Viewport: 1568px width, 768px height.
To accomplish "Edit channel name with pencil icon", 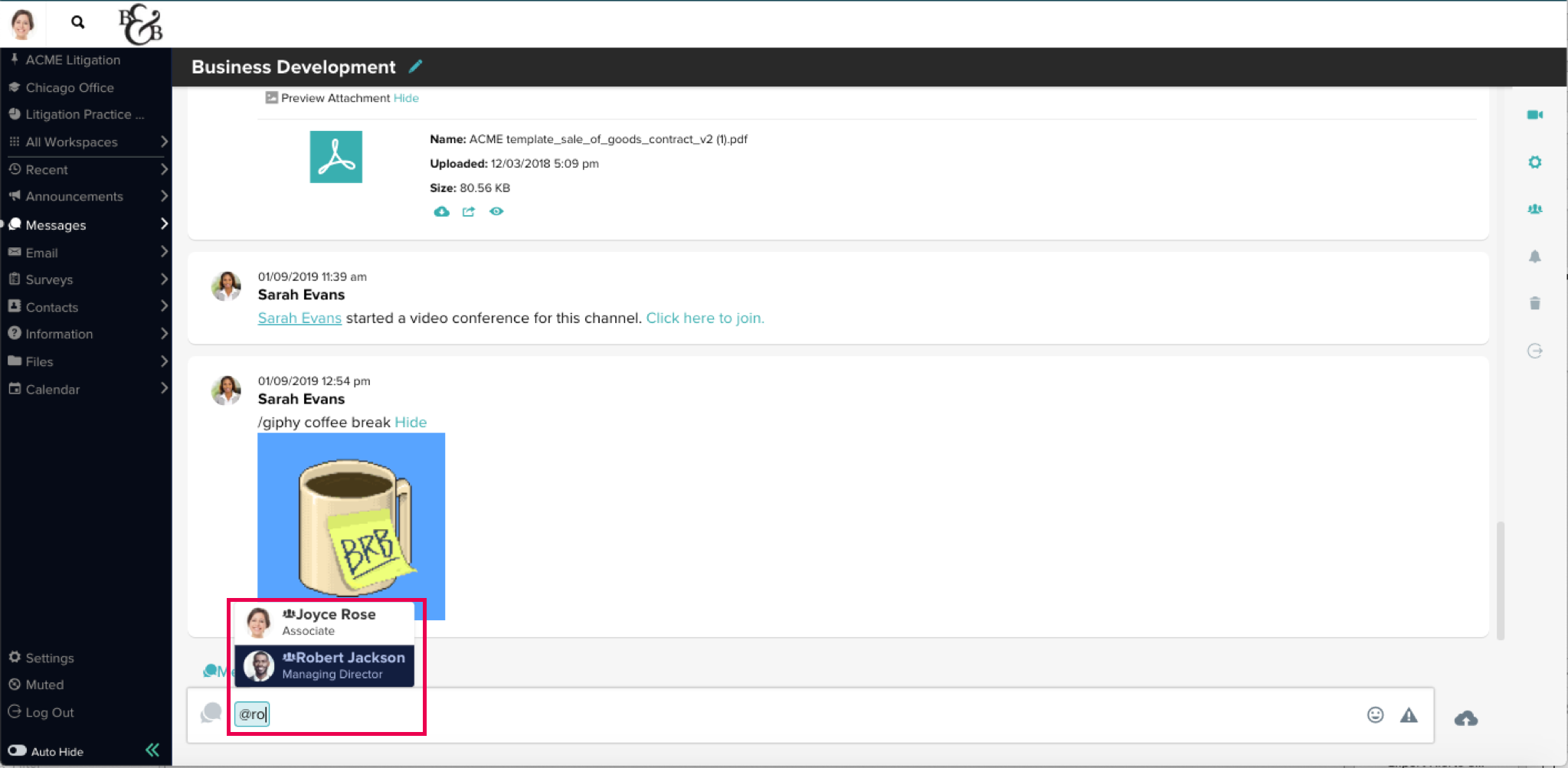I will pos(415,67).
